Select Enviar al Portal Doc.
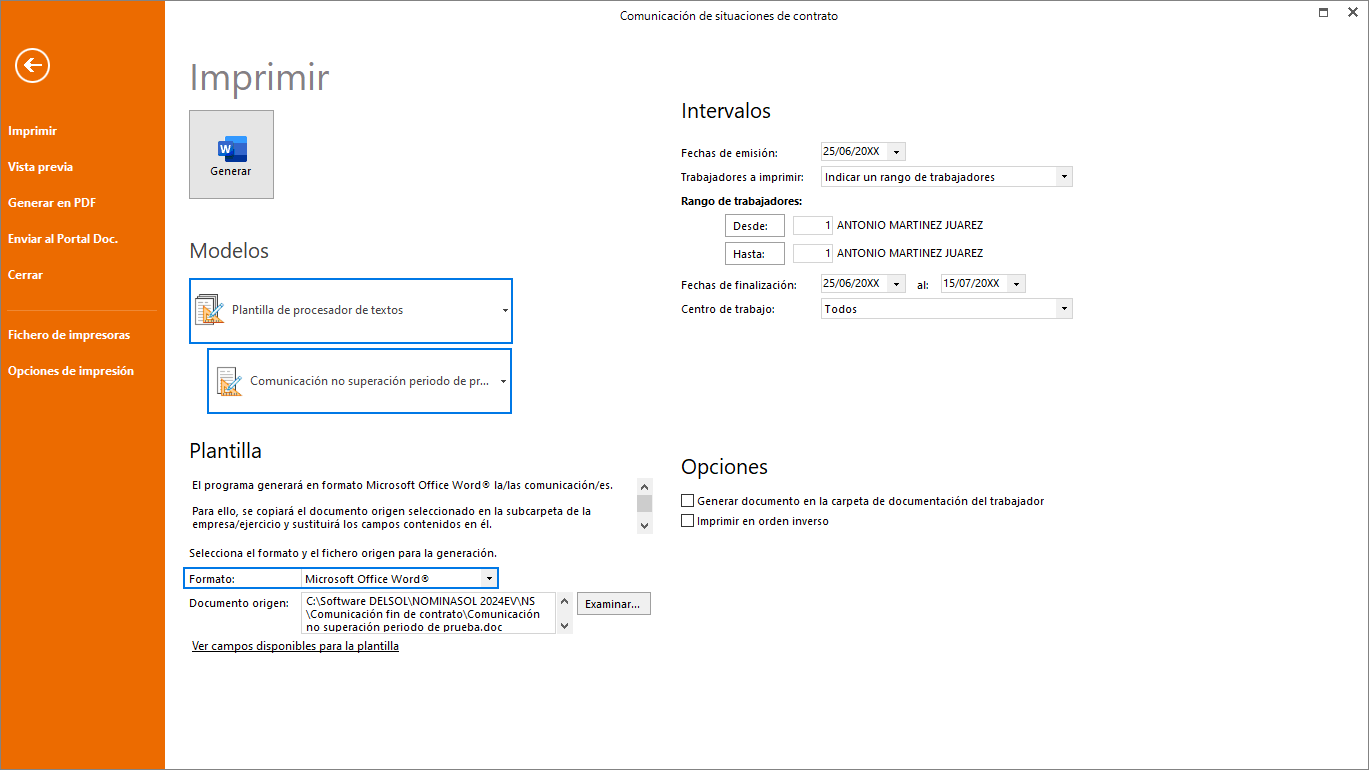Screen dimensions: 1369x770 click(x=63, y=239)
